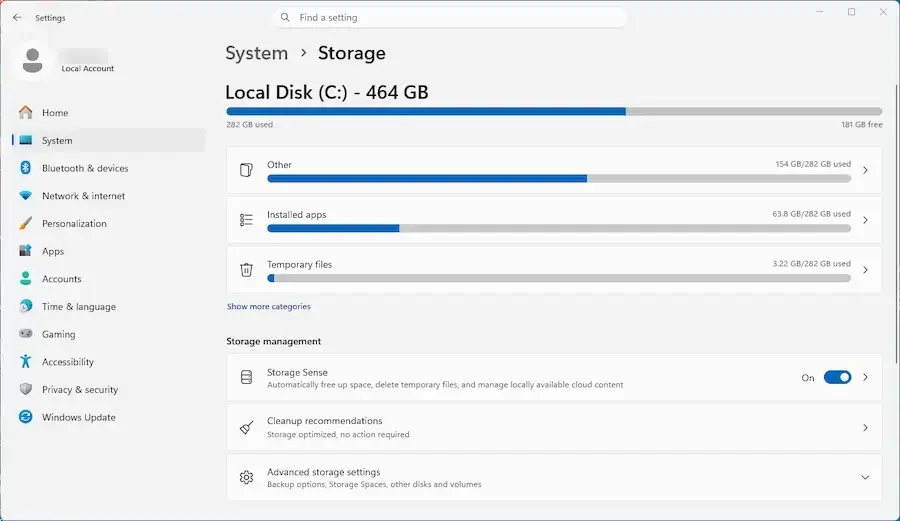The image size is (900, 521).
Task: Open Installed apps via its chevron
Action: [x=865, y=220]
